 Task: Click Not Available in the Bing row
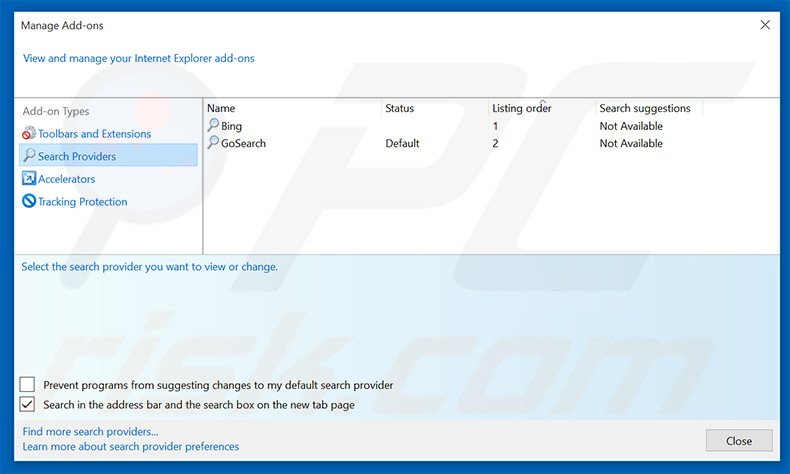tap(631, 126)
